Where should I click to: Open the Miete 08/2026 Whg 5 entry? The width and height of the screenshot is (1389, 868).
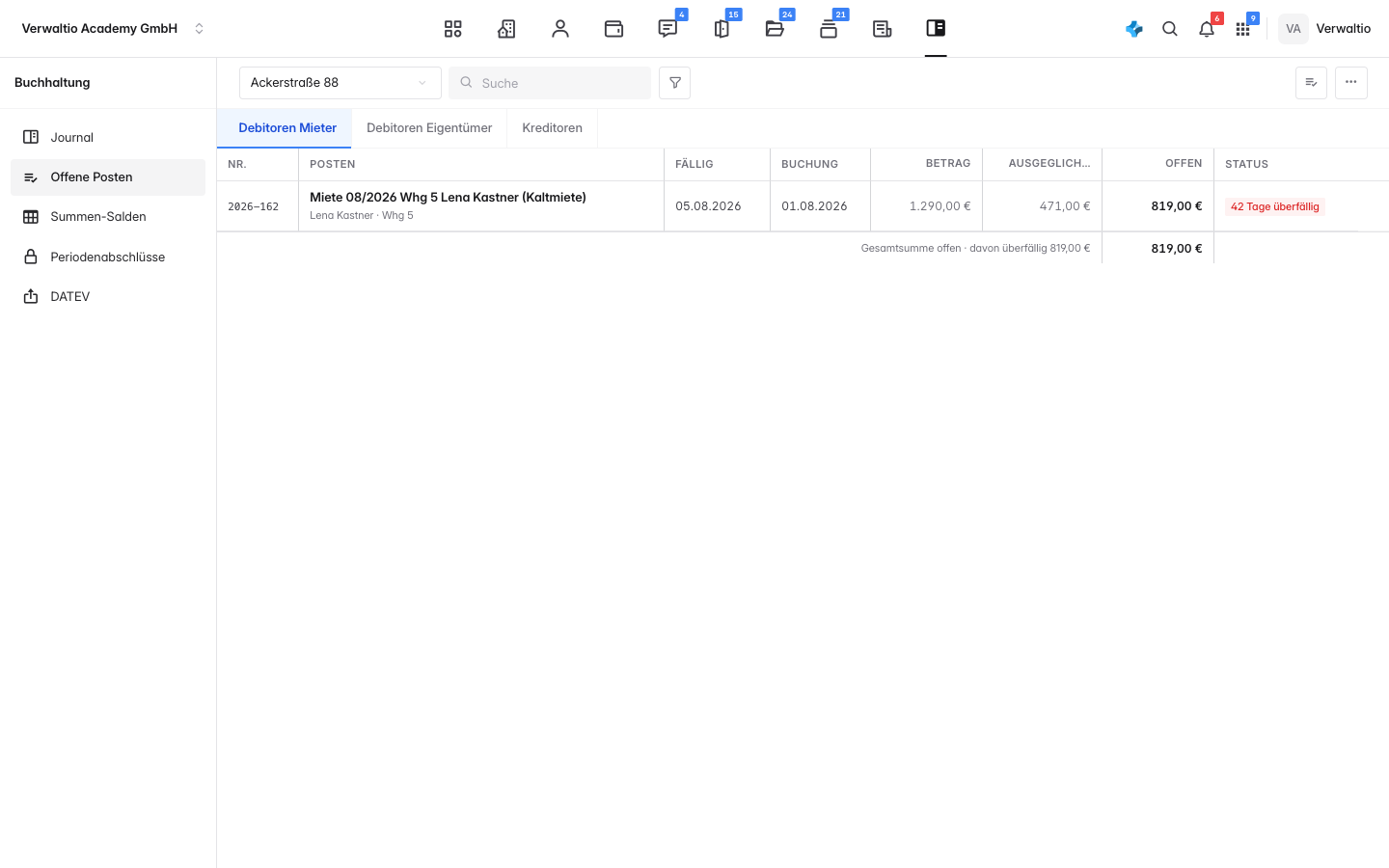448,197
